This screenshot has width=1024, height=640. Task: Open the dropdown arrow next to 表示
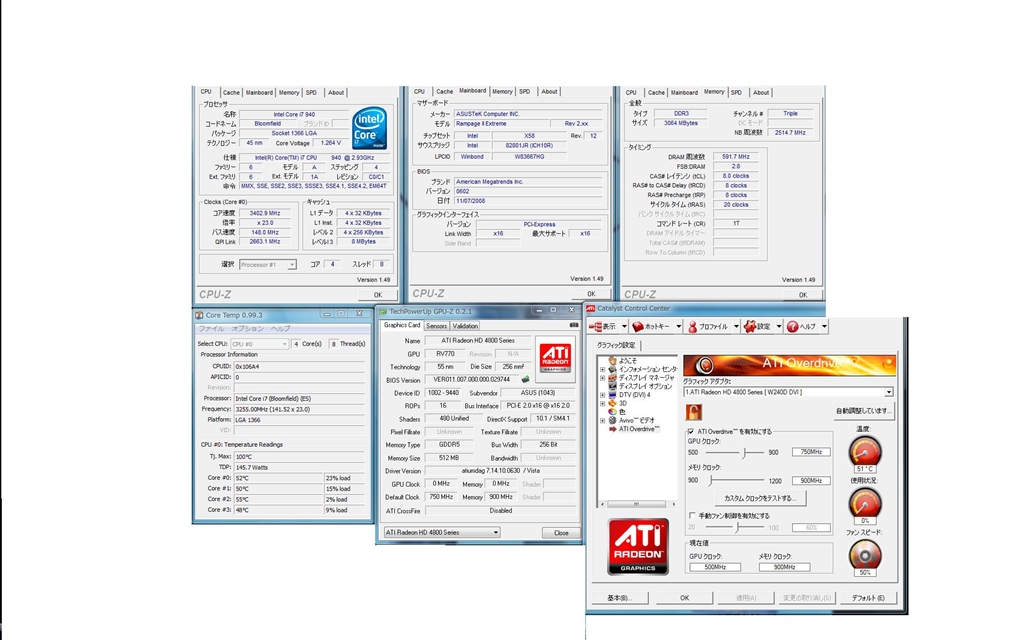click(624, 327)
